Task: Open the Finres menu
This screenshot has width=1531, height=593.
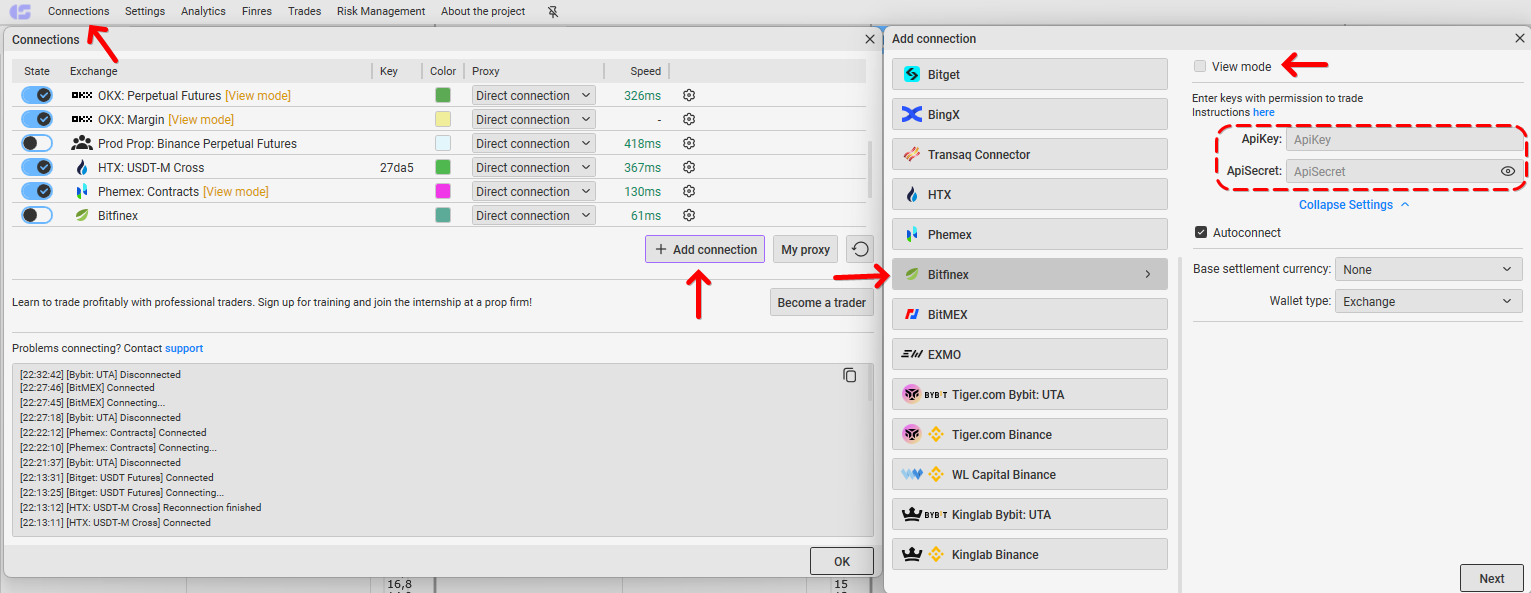Action: click(257, 11)
